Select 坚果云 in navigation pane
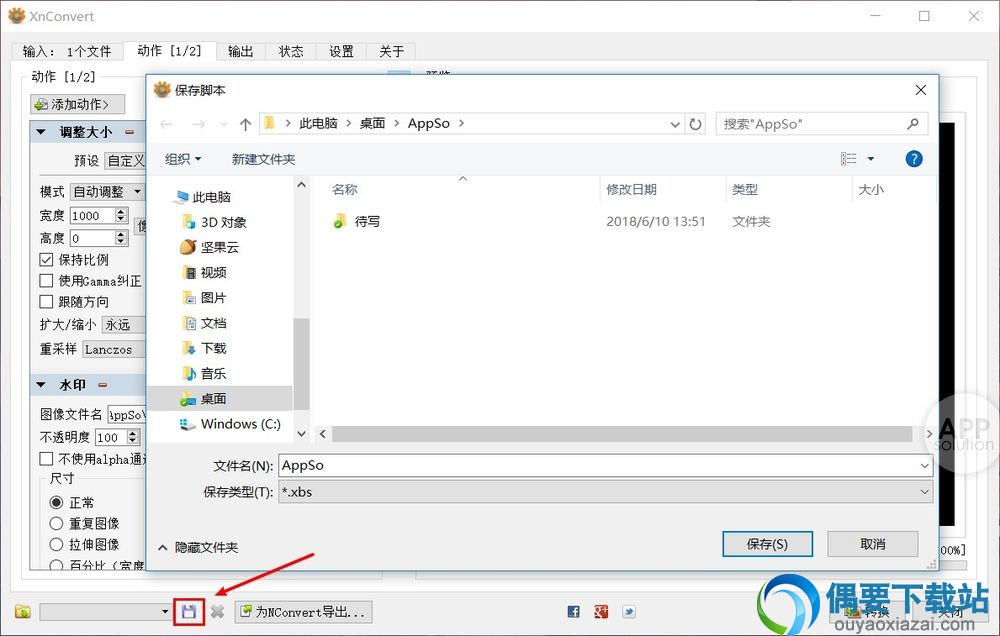The height and width of the screenshot is (636, 1000). click(x=209, y=247)
